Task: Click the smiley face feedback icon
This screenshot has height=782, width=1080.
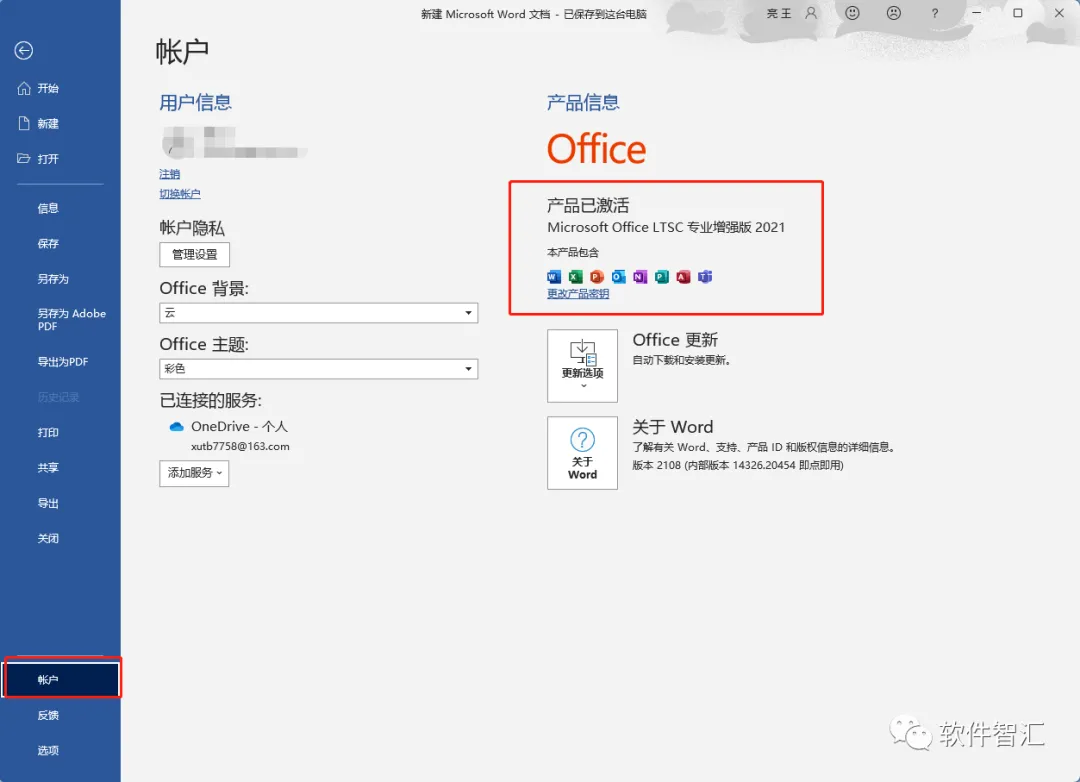Action: pos(852,13)
